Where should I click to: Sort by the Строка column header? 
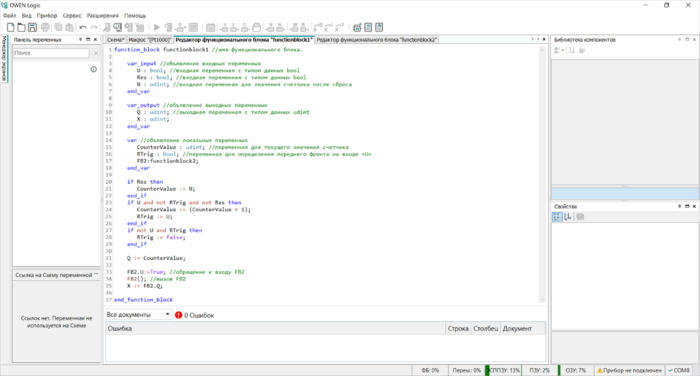coord(458,328)
